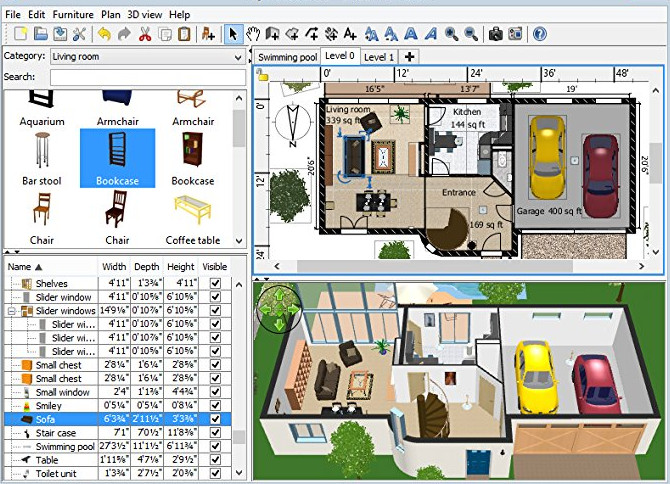Switch to Level 1 tab

[x=378, y=57]
